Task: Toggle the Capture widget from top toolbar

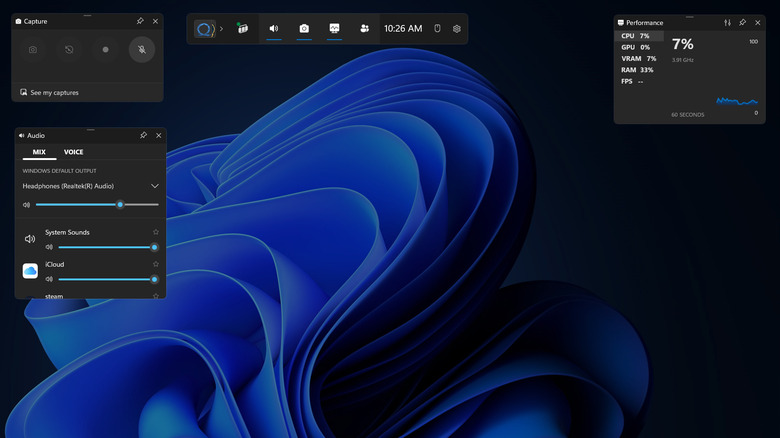Action: point(304,28)
